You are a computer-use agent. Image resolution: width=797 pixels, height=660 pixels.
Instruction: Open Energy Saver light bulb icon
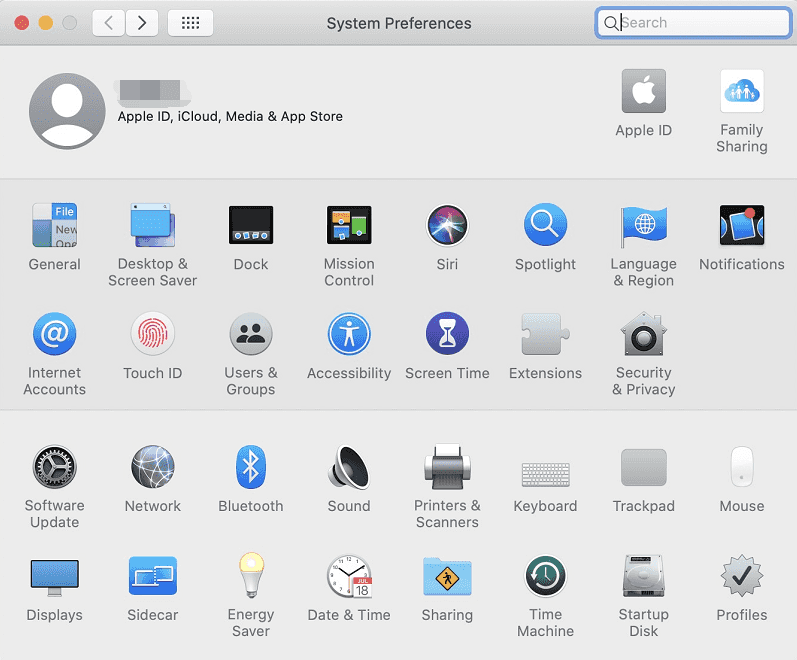pyautogui.click(x=250, y=577)
